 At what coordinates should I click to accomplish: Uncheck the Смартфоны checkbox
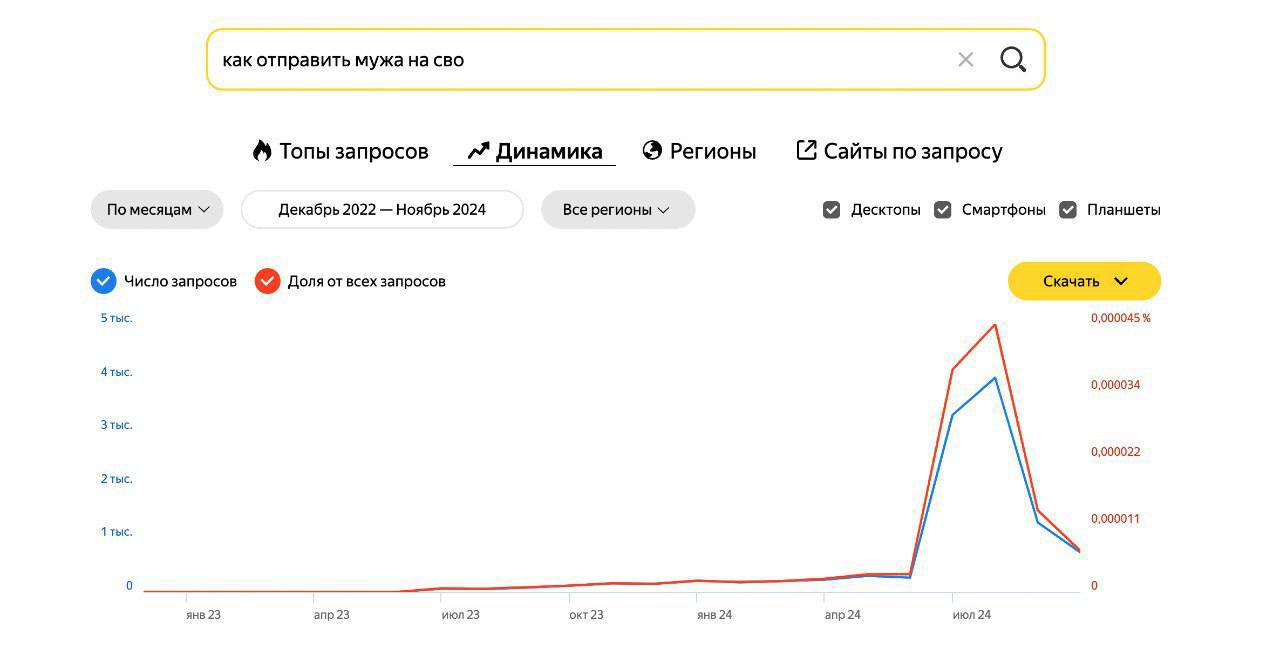[942, 210]
